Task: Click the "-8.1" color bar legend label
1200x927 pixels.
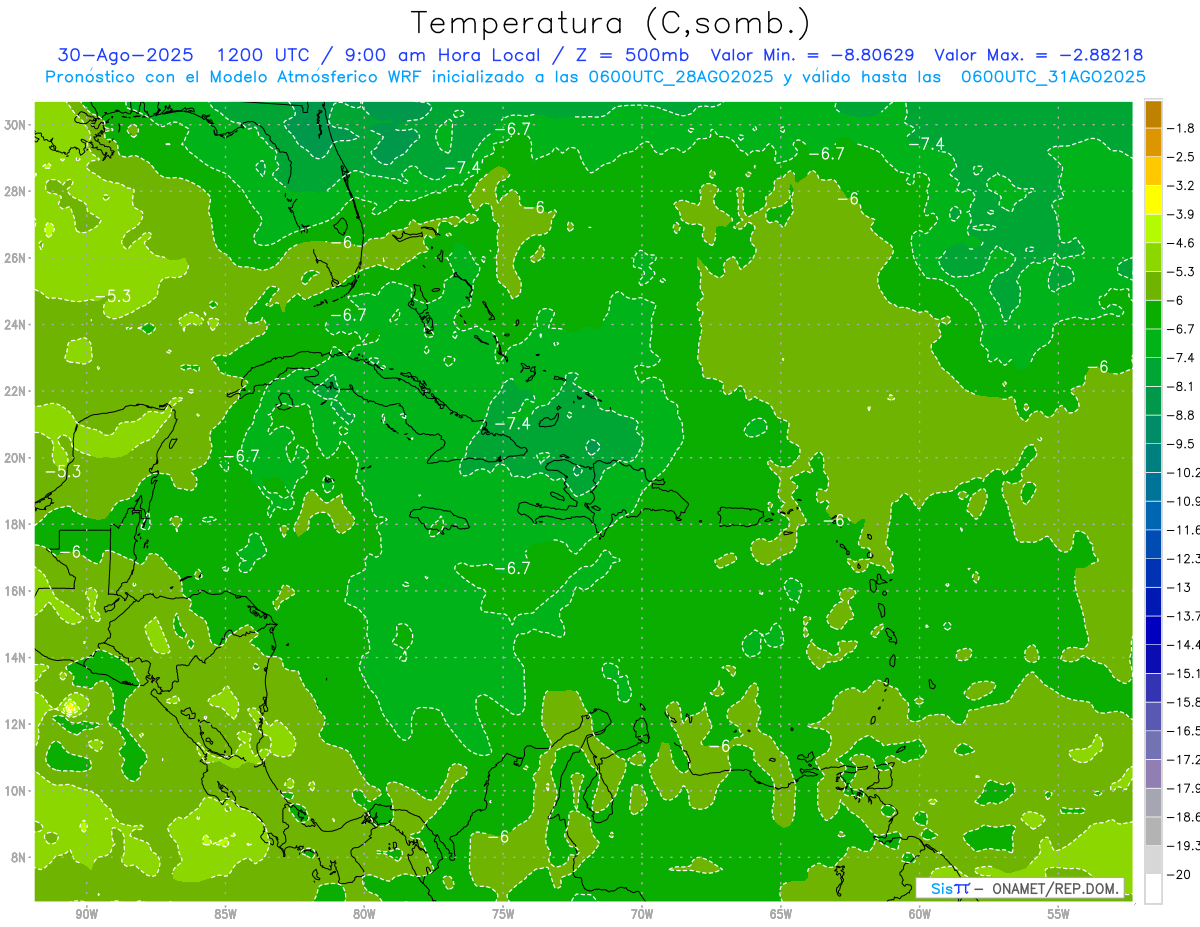Action: [x=1183, y=386]
